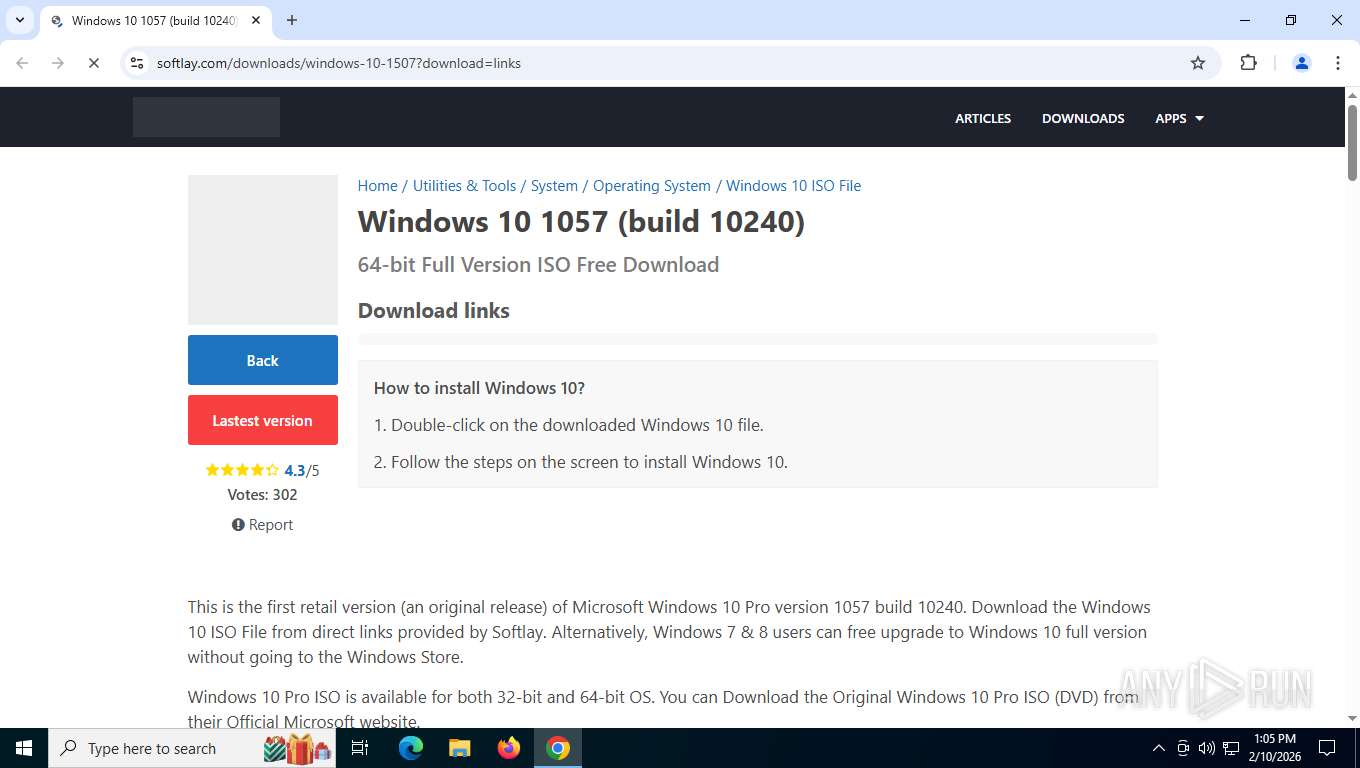Stop loading the page
Screen dimensions: 1360x768
click(93, 63)
